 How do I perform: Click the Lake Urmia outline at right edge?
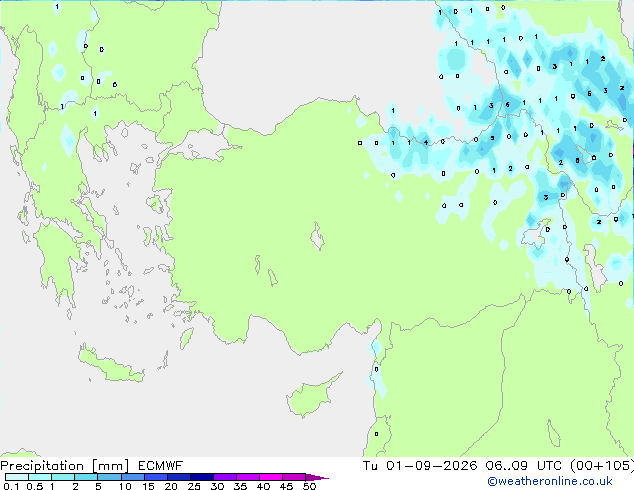coord(595,265)
